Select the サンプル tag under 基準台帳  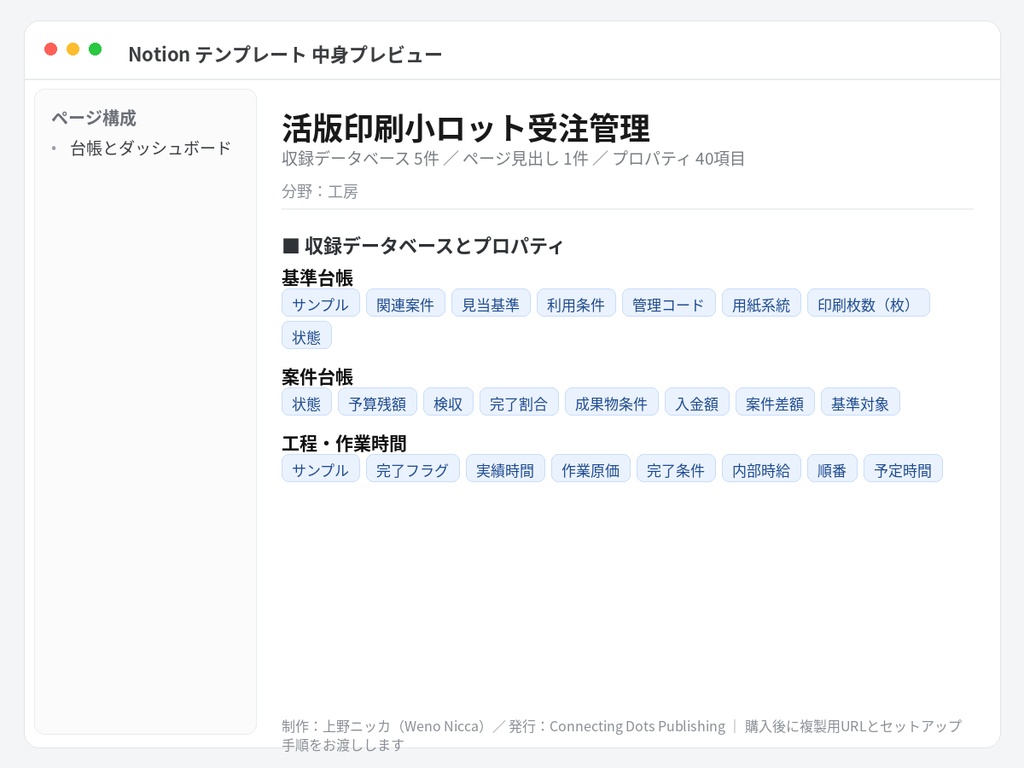(321, 303)
